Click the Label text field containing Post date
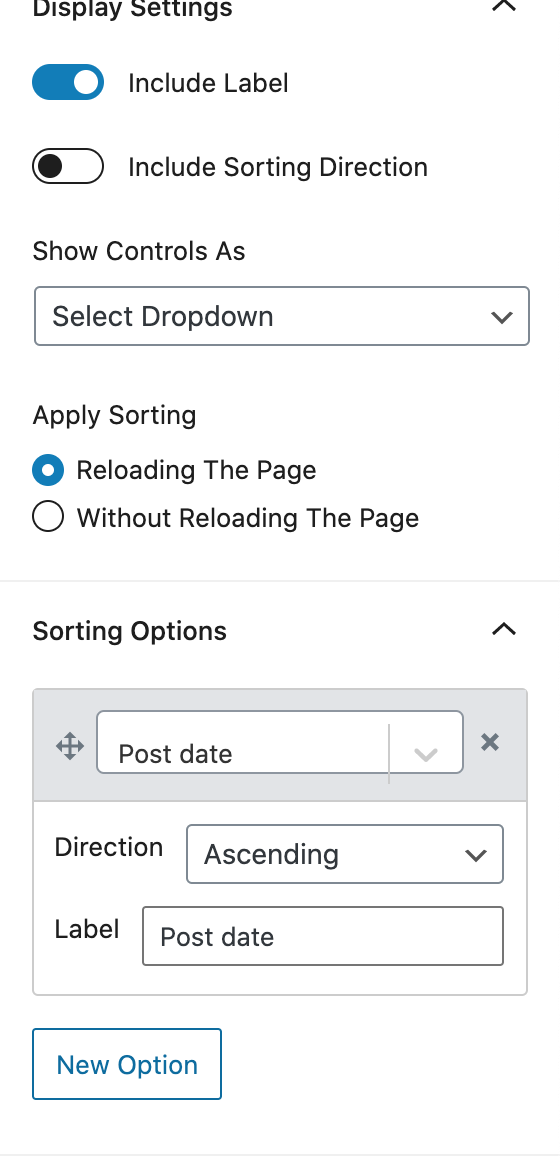The height and width of the screenshot is (1158, 560). [323, 936]
